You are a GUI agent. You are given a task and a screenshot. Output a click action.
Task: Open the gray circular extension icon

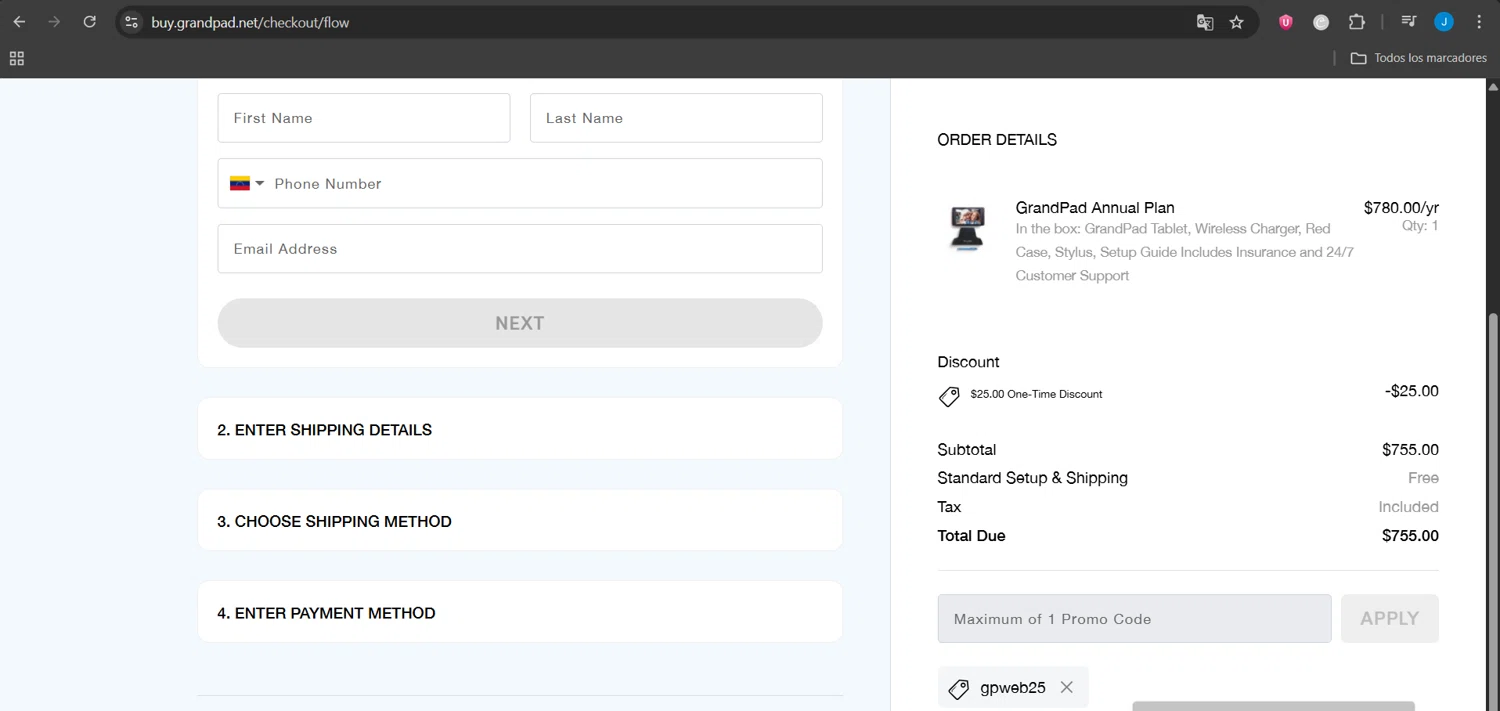[1321, 22]
